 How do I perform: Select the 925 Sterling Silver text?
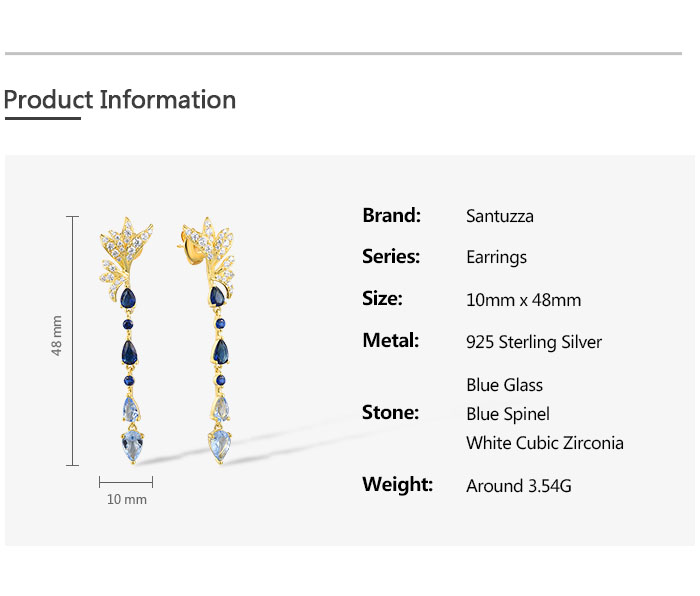(534, 342)
